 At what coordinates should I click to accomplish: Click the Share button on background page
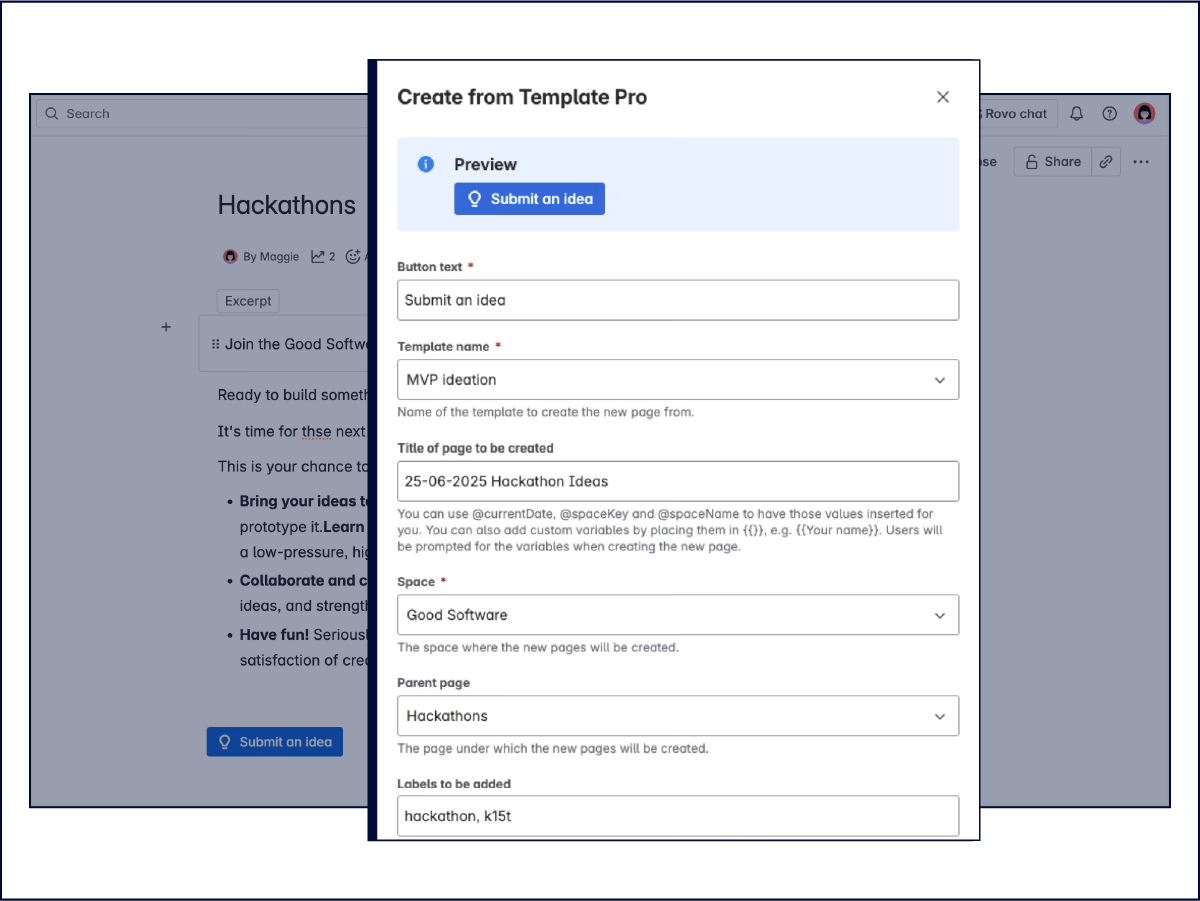coord(1051,162)
